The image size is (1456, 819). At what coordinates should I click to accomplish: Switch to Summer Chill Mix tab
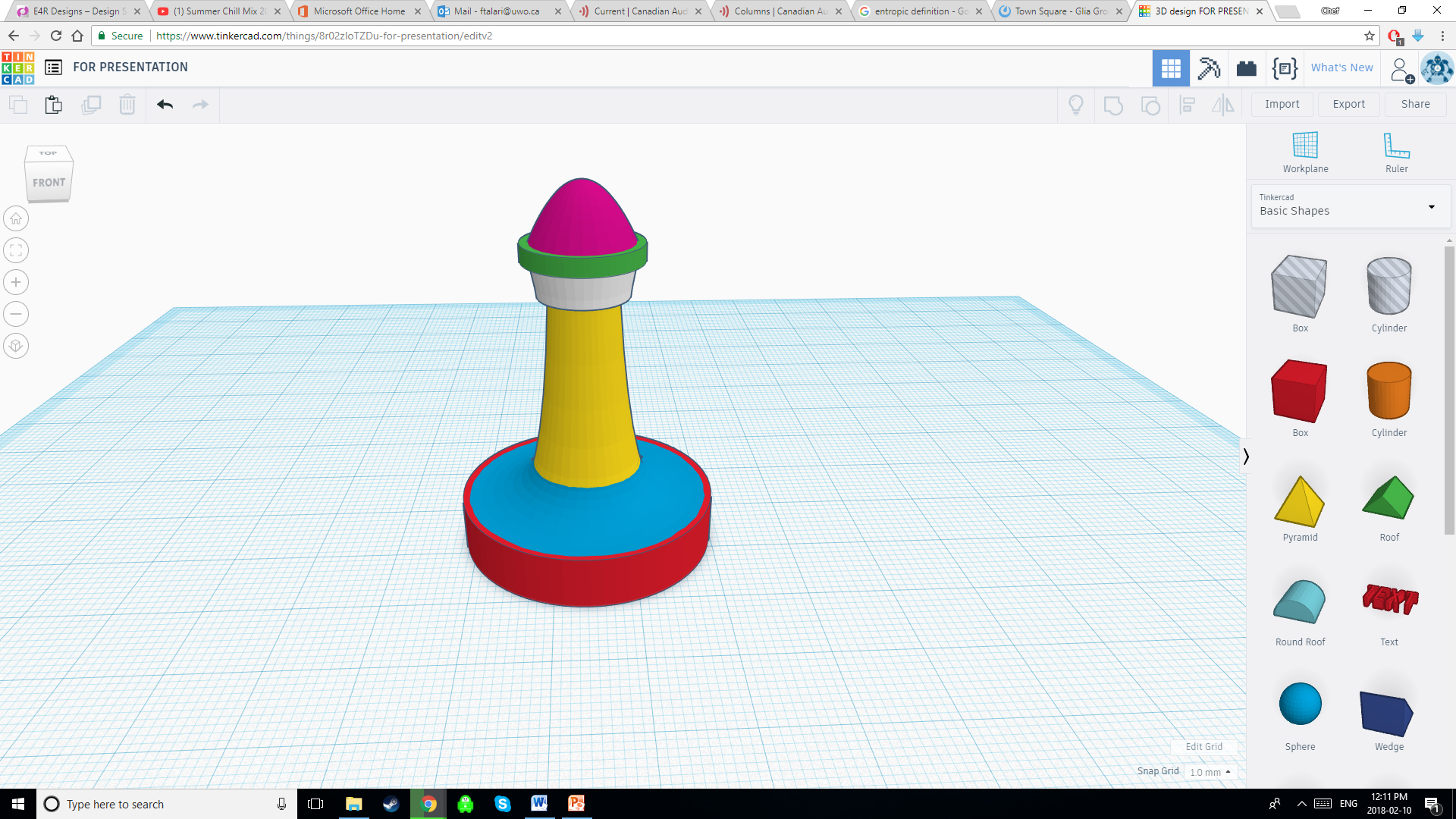[x=219, y=11]
